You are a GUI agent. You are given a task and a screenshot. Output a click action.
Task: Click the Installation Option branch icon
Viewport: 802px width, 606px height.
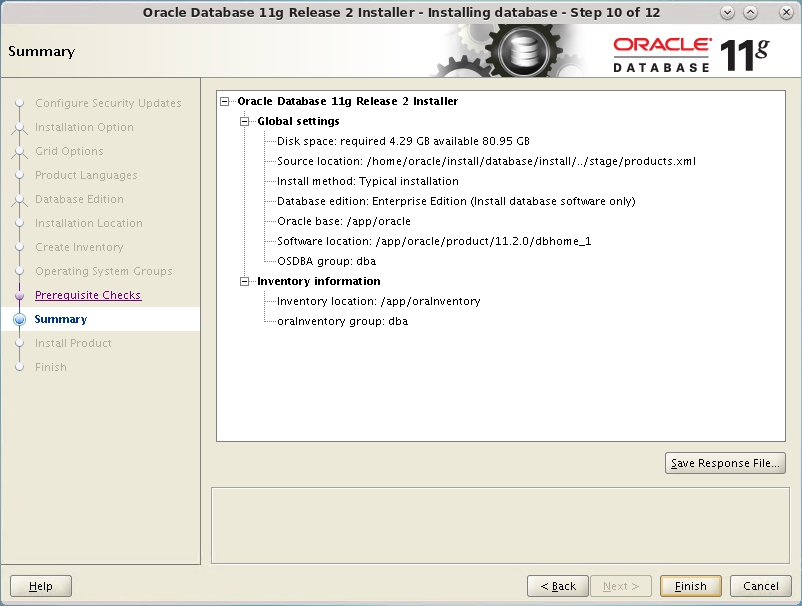click(x=19, y=128)
